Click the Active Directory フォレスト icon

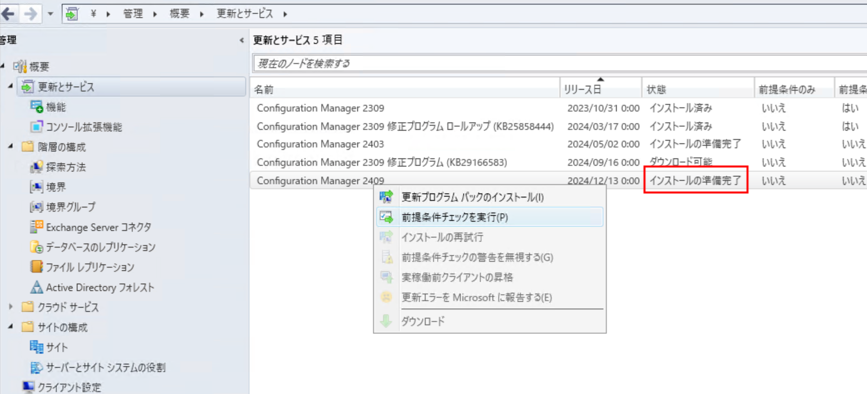pyautogui.click(x=36, y=287)
